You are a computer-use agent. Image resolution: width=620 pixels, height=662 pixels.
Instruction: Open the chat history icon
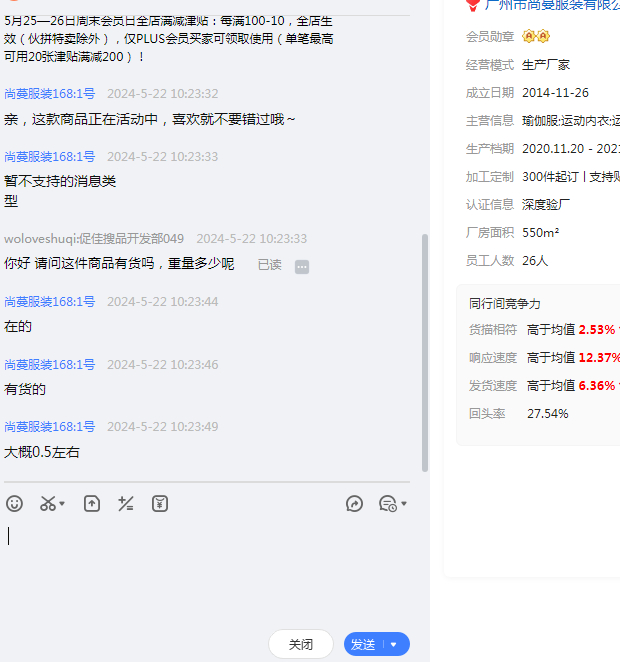(387, 504)
